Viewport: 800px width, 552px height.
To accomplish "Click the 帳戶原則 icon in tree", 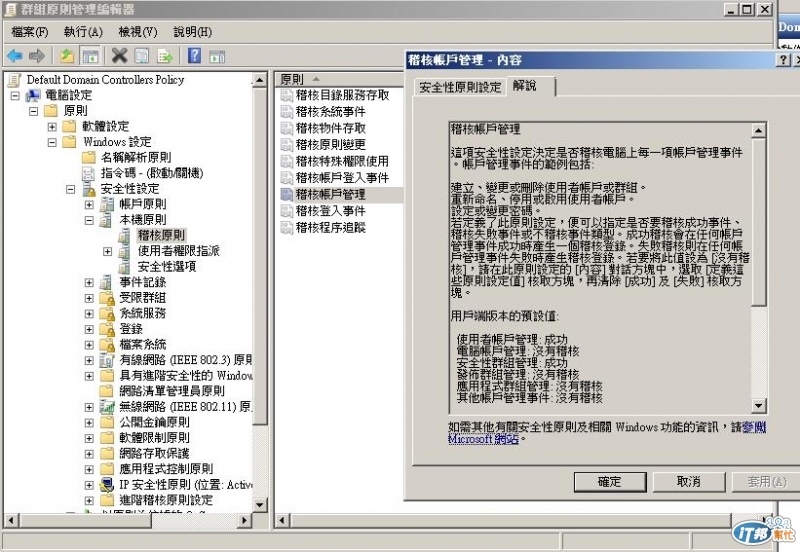I will (x=107, y=204).
